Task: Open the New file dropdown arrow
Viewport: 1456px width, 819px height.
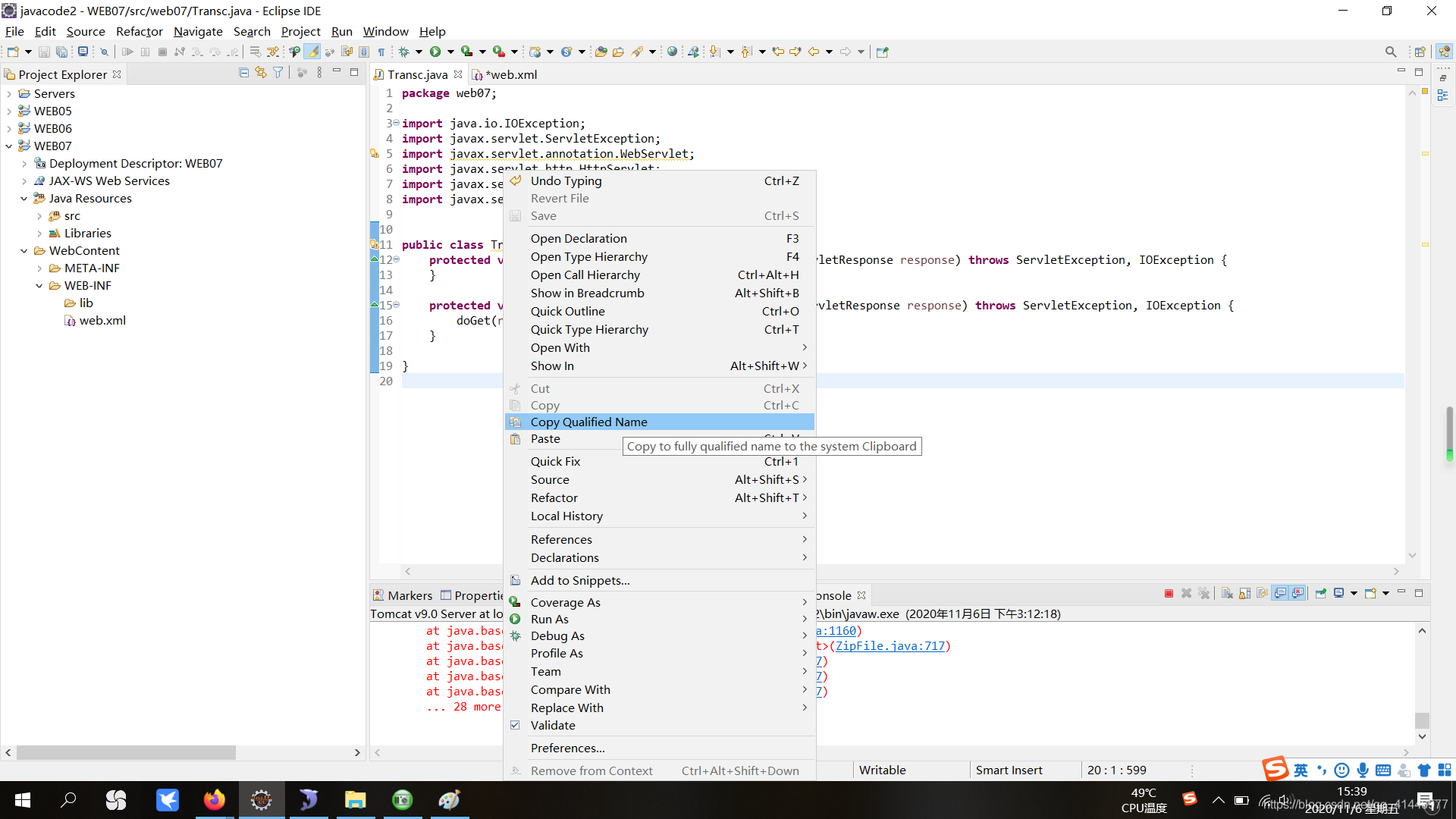Action: 28,52
